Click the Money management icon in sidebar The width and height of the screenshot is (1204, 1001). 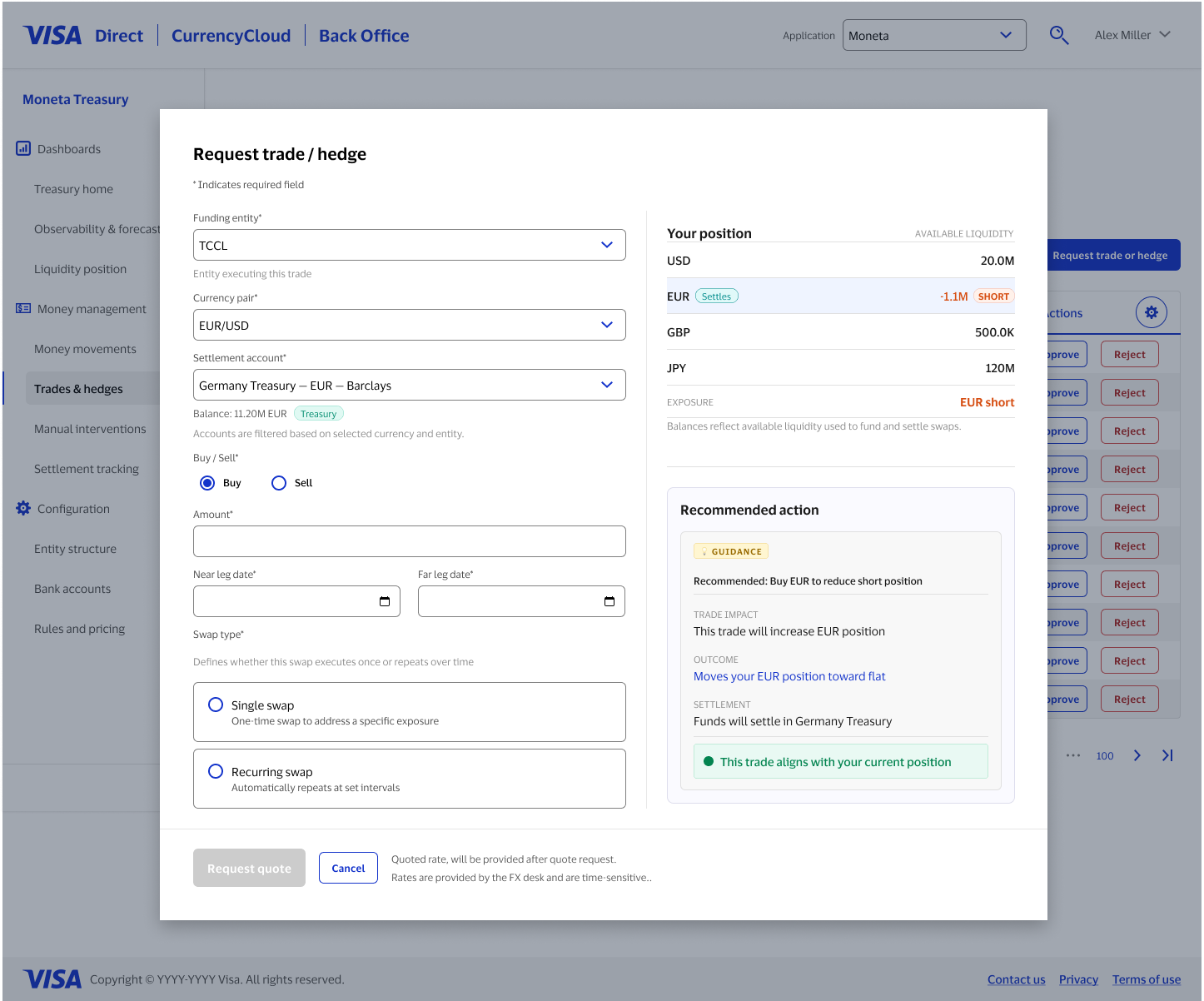pos(23,309)
